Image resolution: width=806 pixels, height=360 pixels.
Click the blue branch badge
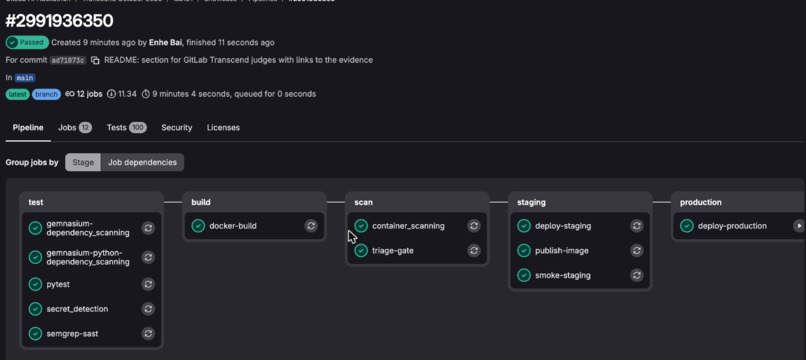point(47,94)
